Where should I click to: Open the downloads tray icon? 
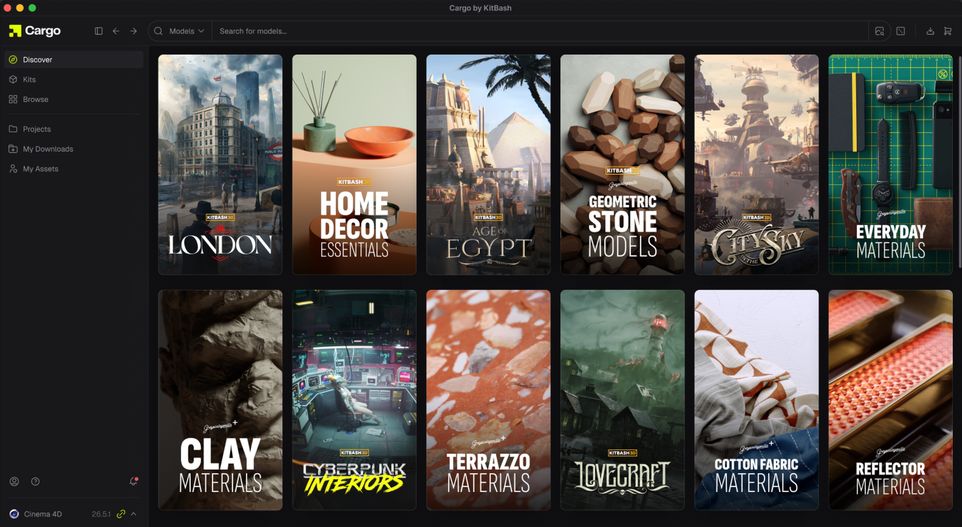(x=930, y=31)
